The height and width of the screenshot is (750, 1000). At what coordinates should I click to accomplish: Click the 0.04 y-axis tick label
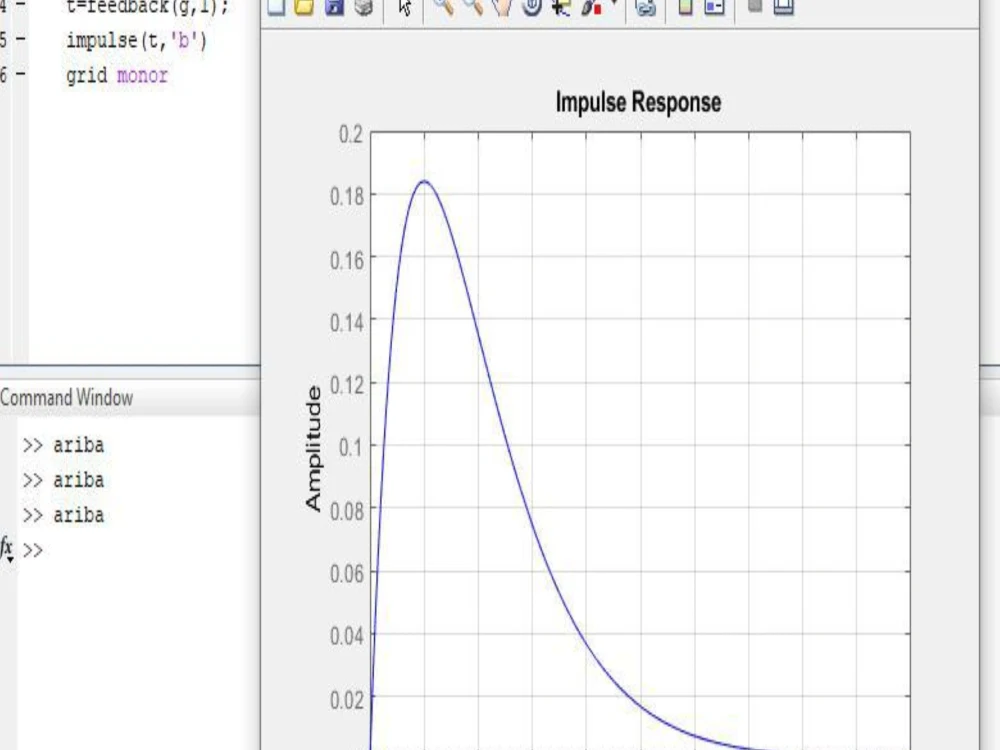347,636
